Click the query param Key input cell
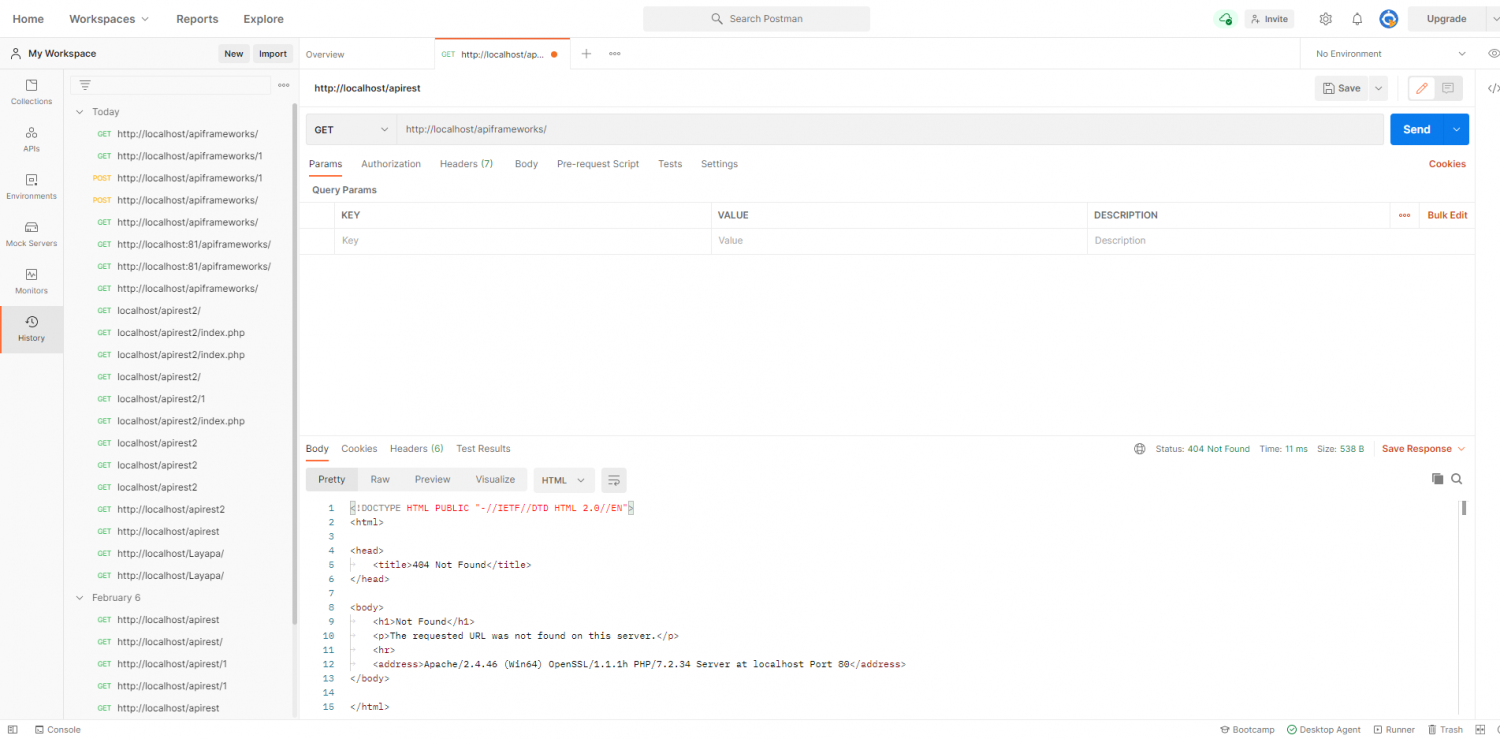 523,241
